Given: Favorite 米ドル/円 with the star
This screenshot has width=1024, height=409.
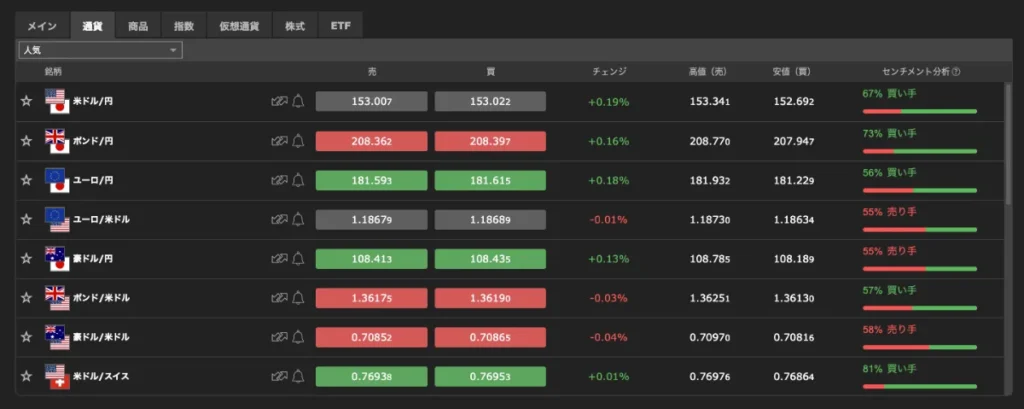Looking at the screenshot, I should tap(27, 102).
